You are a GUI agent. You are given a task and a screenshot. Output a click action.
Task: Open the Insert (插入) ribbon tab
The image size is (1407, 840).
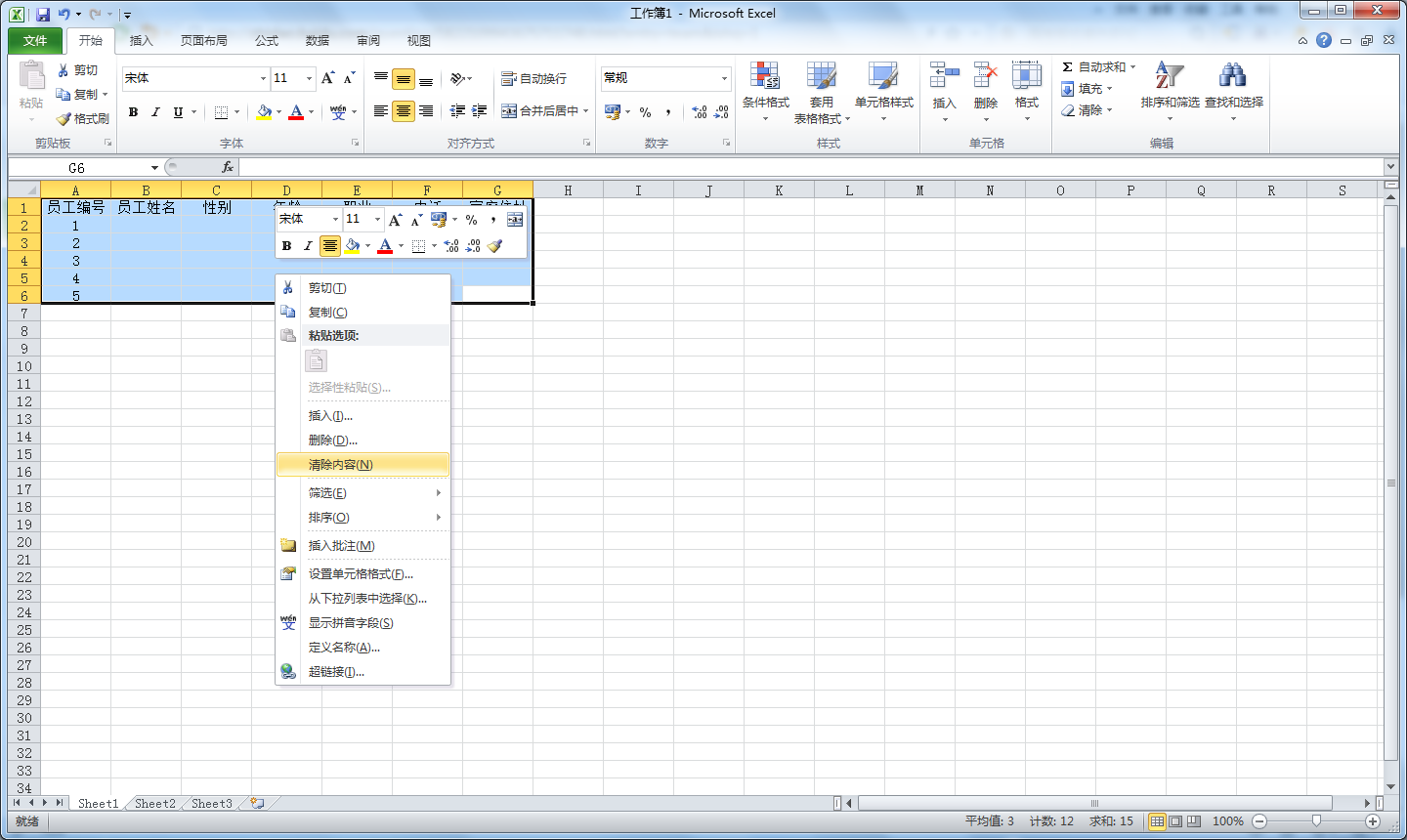point(142,41)
